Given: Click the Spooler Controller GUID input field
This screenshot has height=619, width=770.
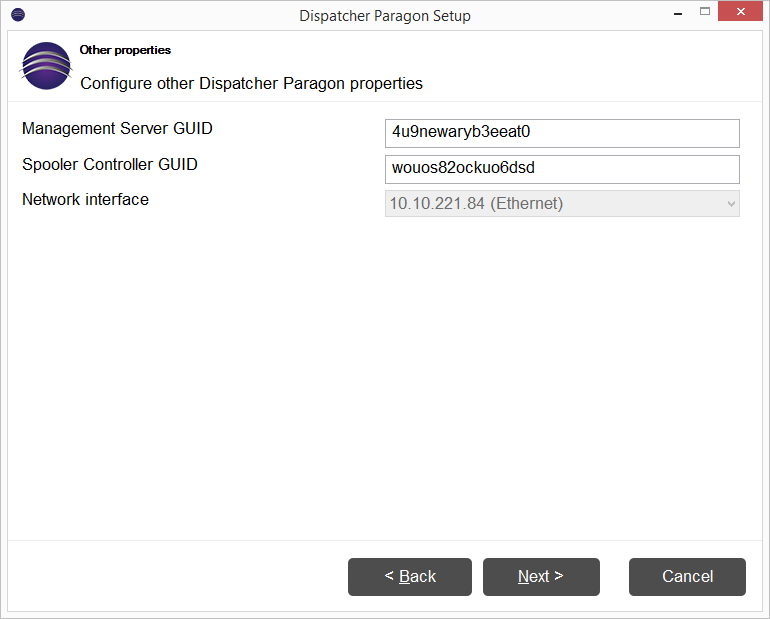Looking at the screenshot, I should click(x=562, y=169).
